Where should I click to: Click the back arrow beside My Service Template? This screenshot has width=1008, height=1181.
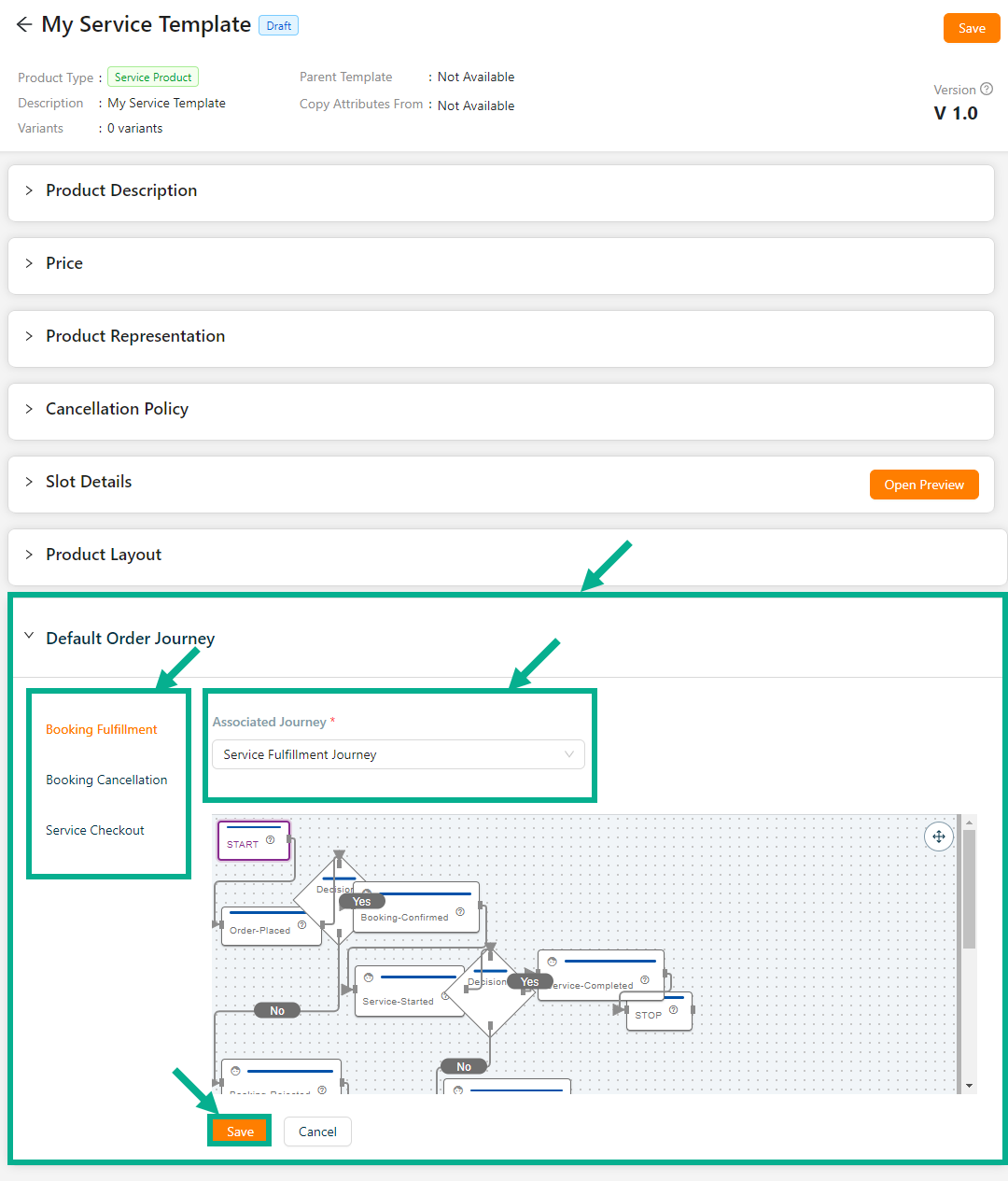24,25
